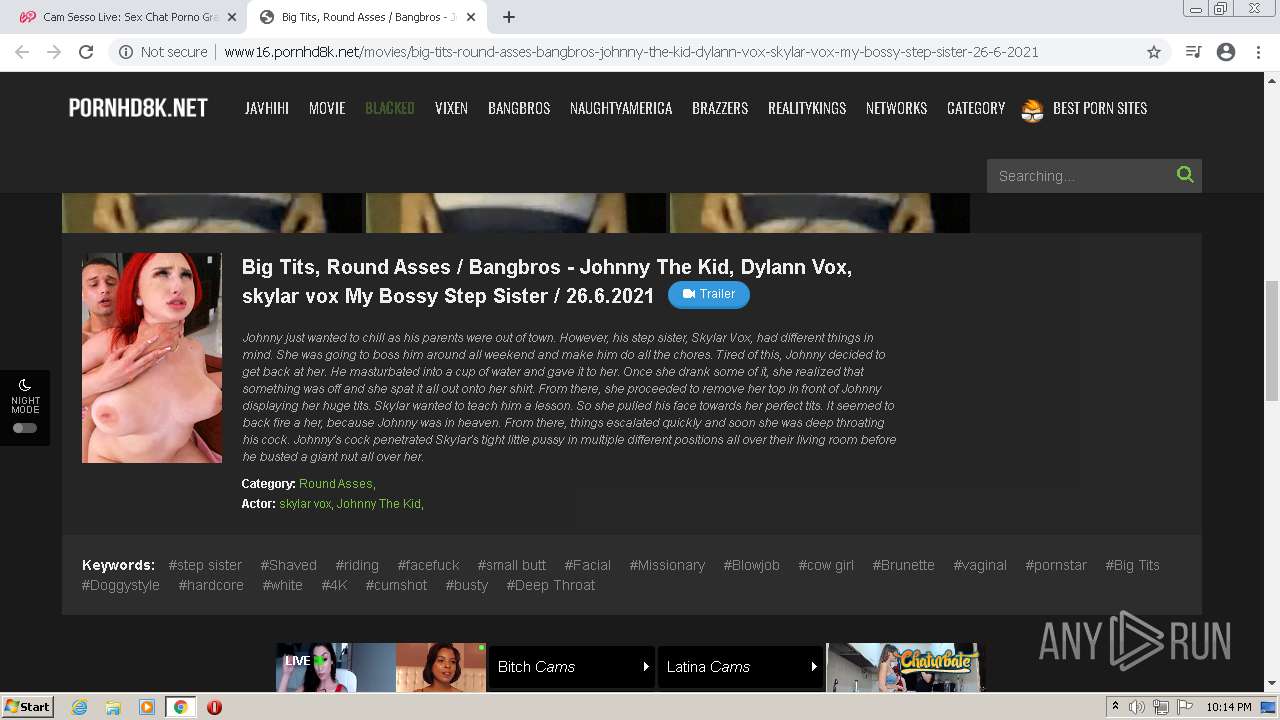Open the media control icon in toolbar
This screenshot has width=1280, height=720.
click(1193, 52)
